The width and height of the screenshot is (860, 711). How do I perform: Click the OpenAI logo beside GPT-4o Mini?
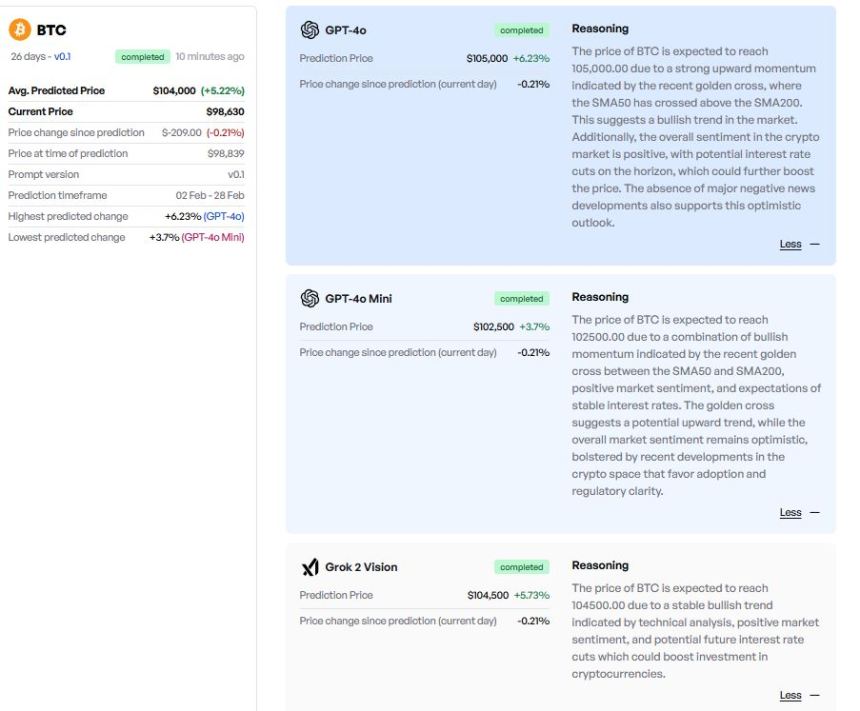310,298
